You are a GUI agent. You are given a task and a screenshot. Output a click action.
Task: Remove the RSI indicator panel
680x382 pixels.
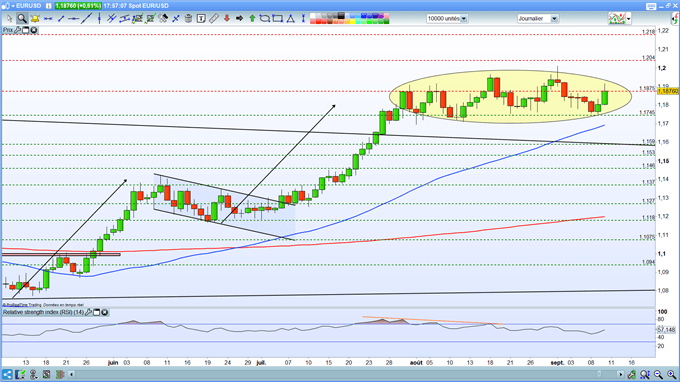click(x=105, y=312)
